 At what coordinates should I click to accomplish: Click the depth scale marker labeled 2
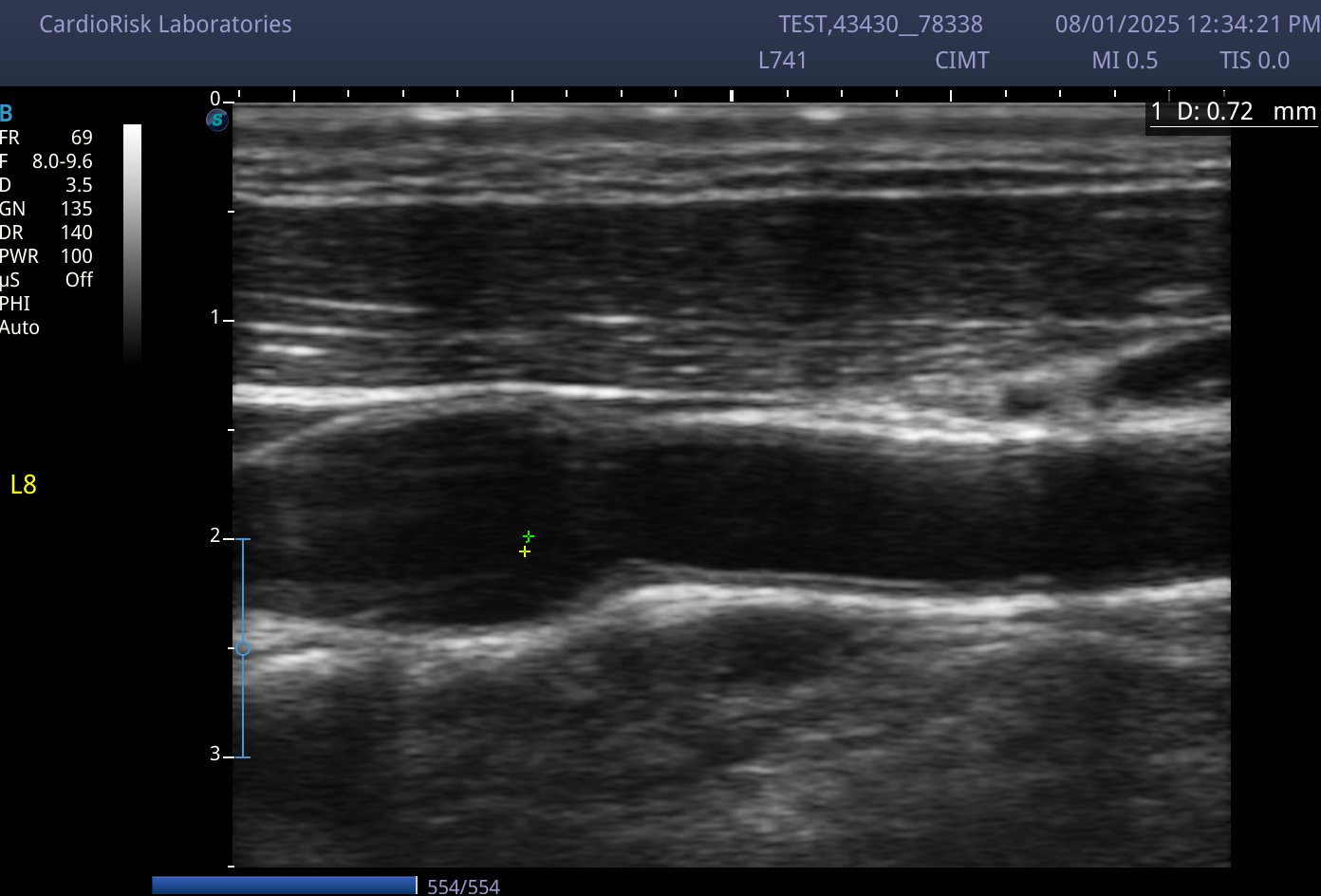point(215,536)
